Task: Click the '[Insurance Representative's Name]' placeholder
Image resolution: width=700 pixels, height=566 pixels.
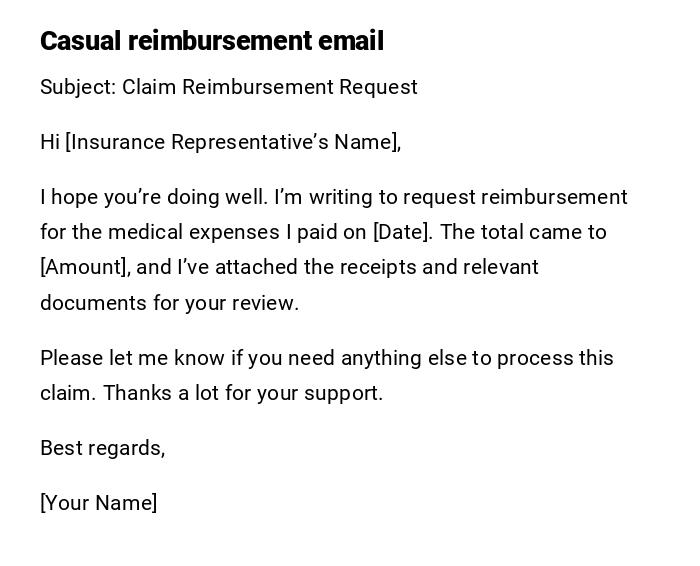Action: 233,142
